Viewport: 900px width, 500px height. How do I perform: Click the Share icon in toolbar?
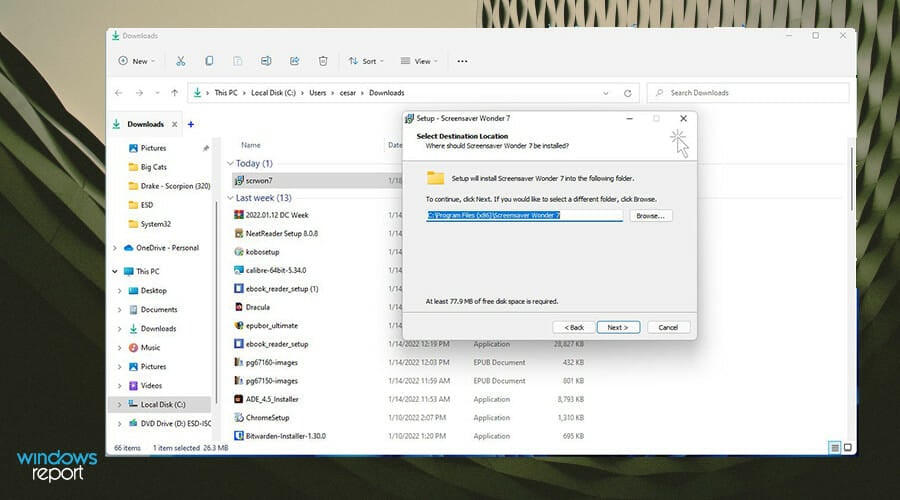[x=295, y=61]
